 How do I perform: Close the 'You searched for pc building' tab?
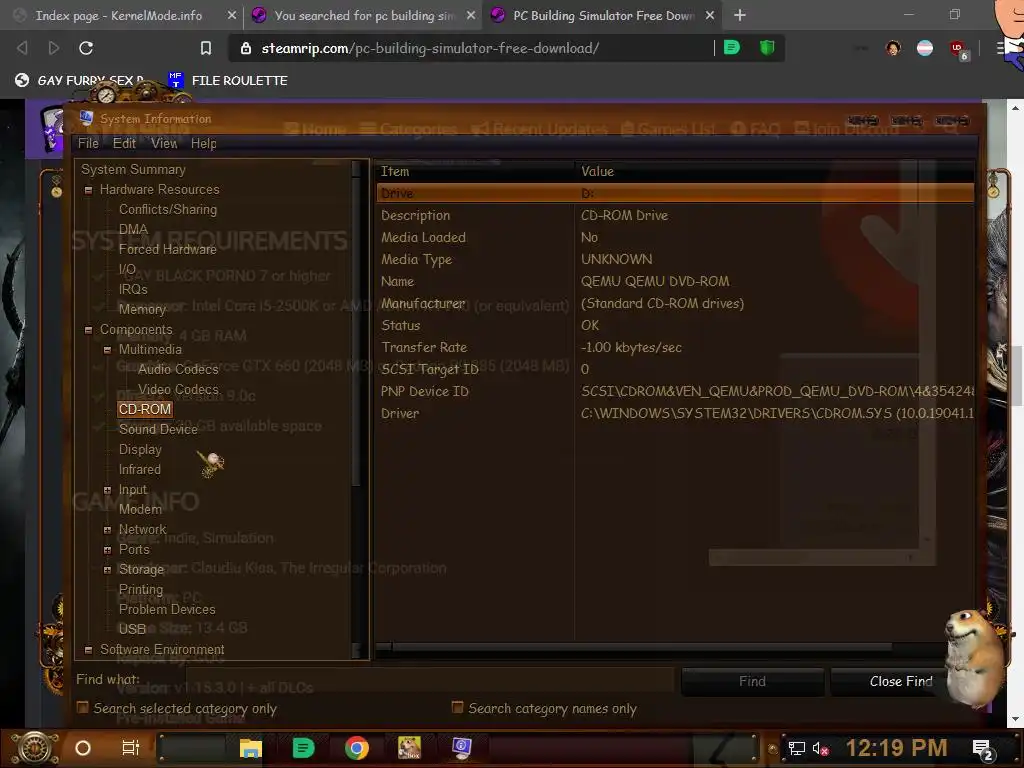[x=471, y=15]
